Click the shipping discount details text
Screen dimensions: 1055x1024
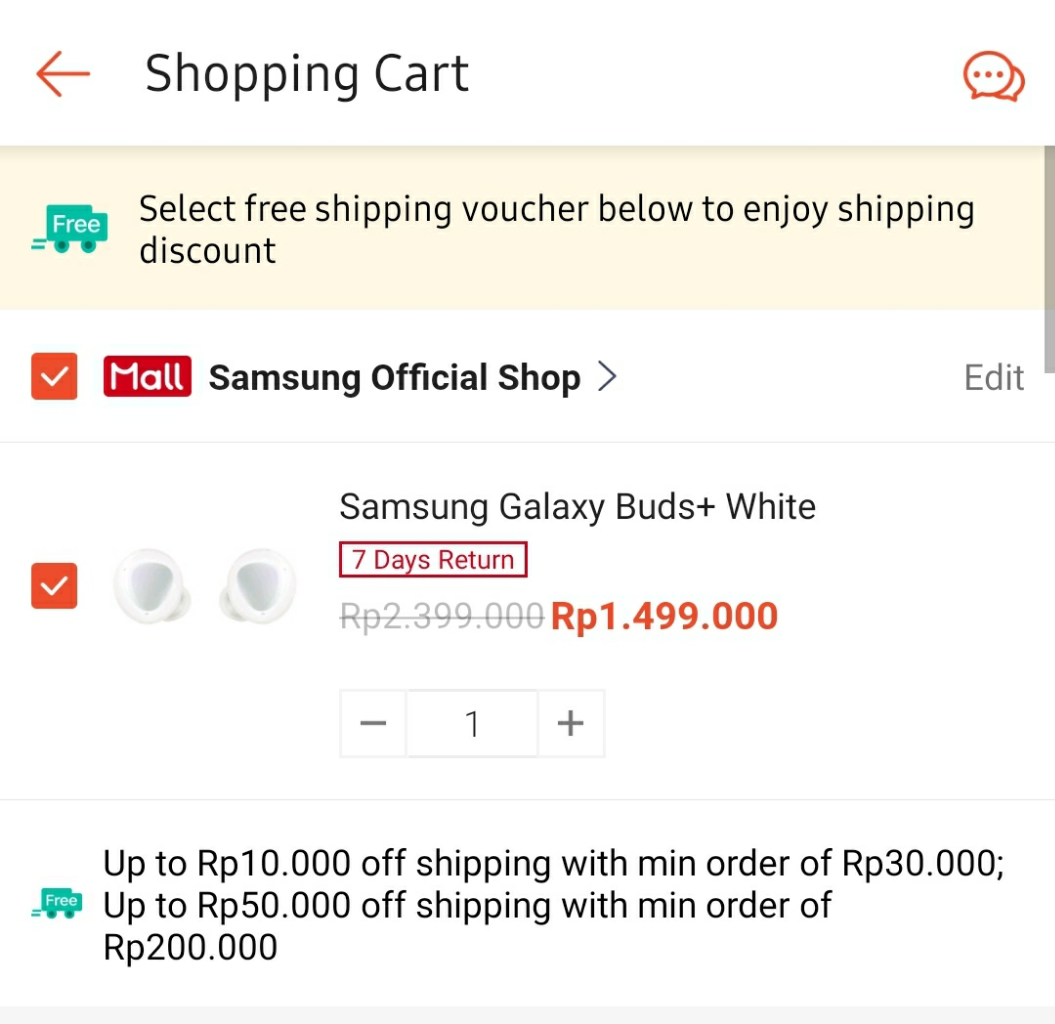click(x=553, y=905)
